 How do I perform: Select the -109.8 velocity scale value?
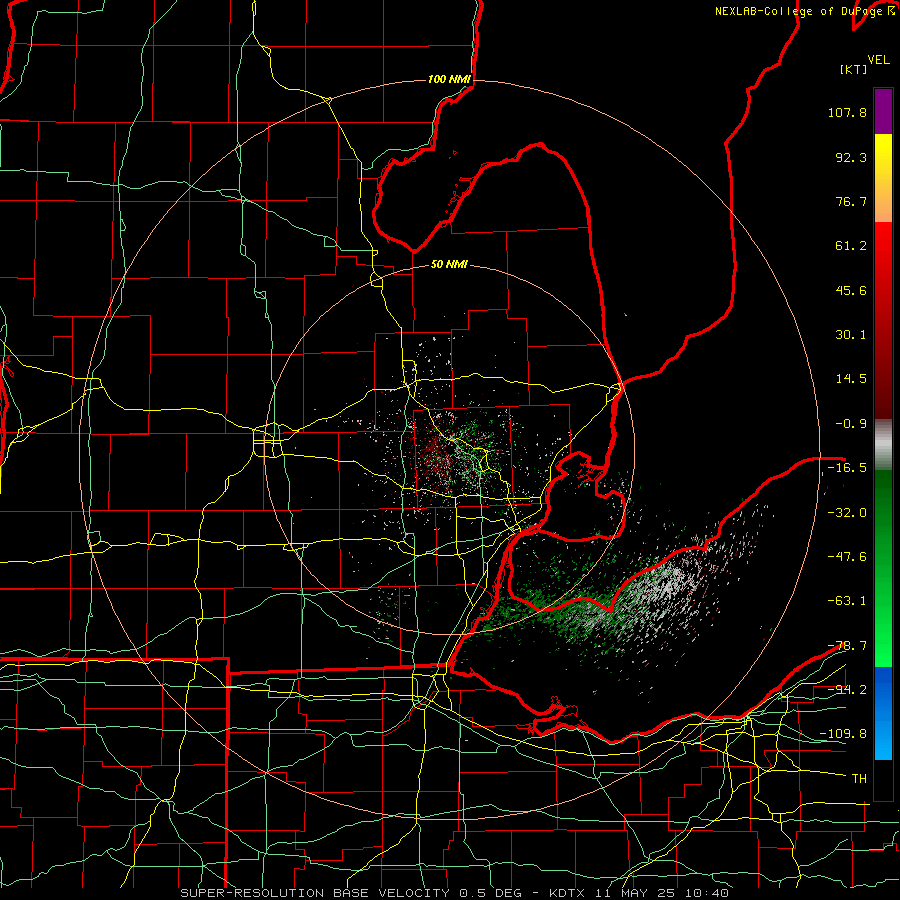(x=843, y=734)
